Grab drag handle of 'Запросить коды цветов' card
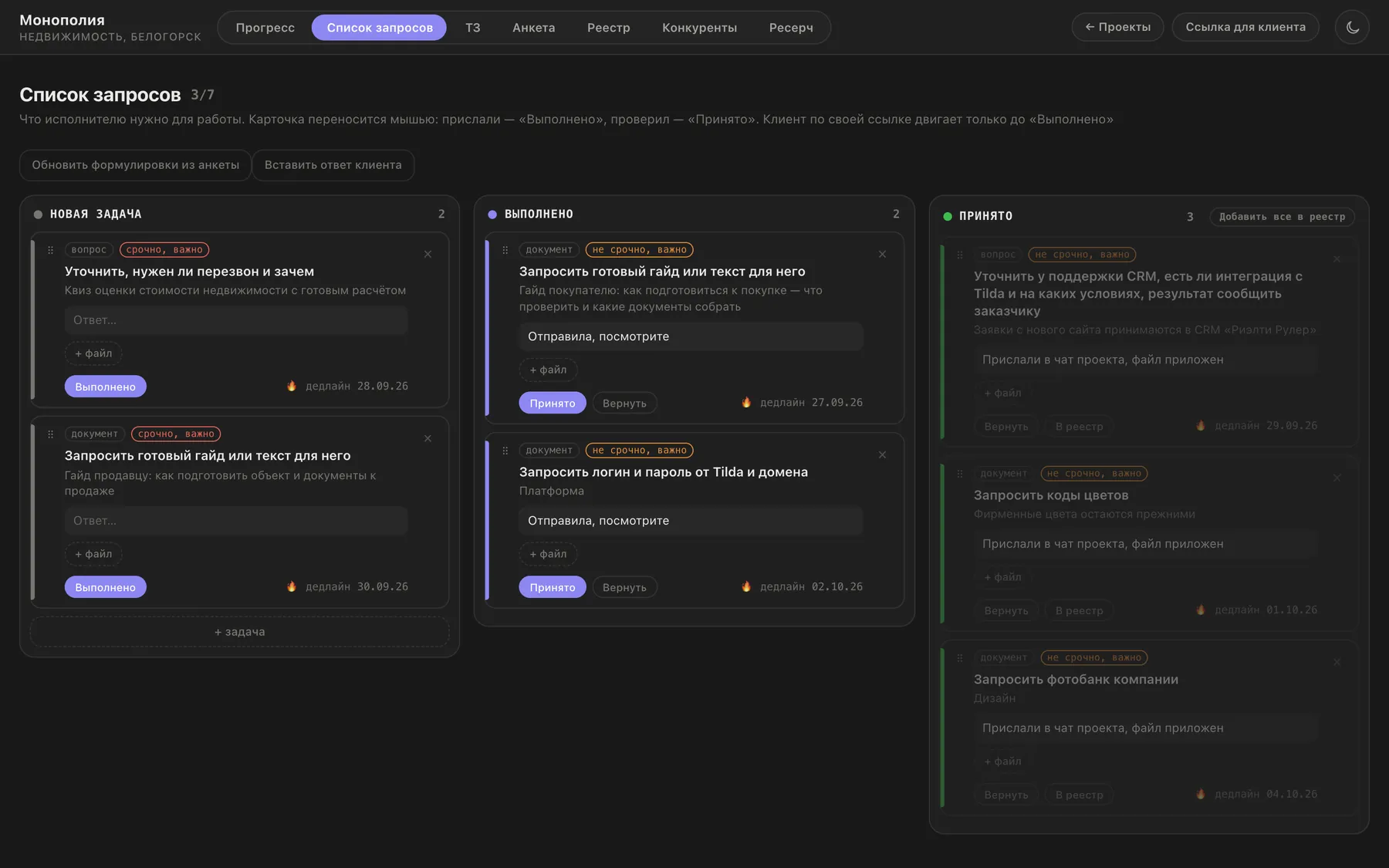1389x868 pixels. [960, 474]
